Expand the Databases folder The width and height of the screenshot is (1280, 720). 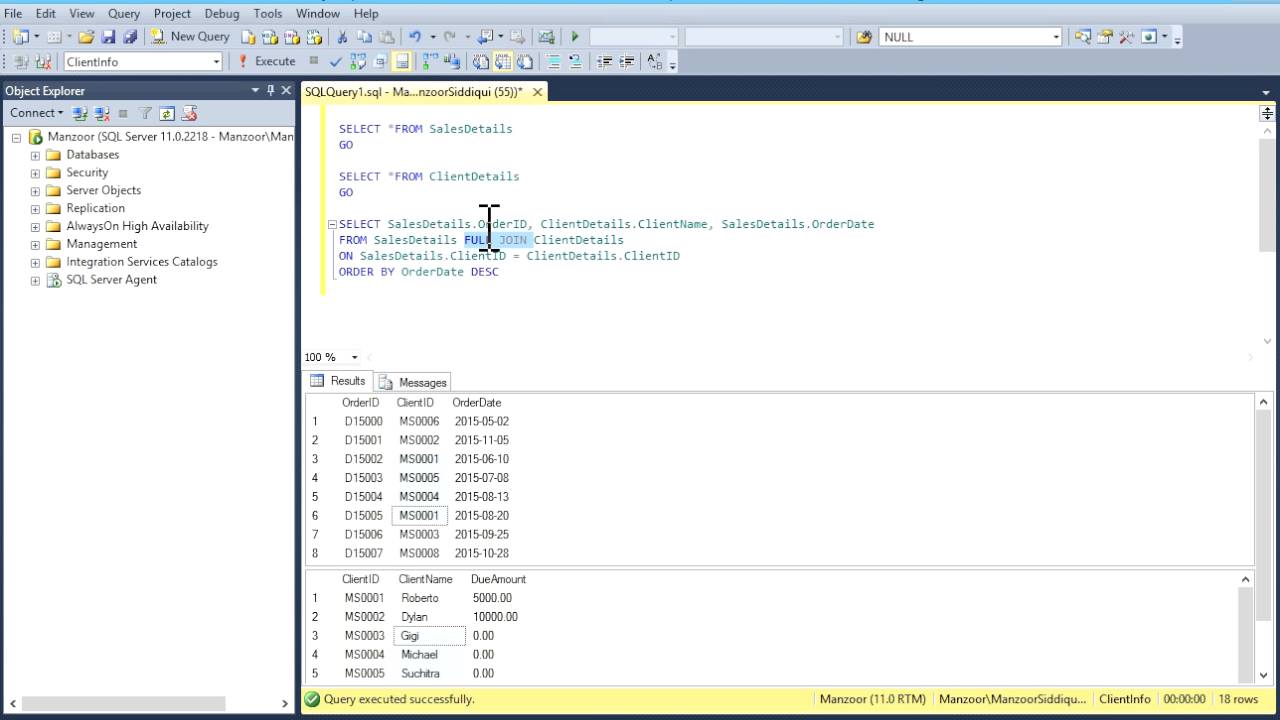(35, 155)
